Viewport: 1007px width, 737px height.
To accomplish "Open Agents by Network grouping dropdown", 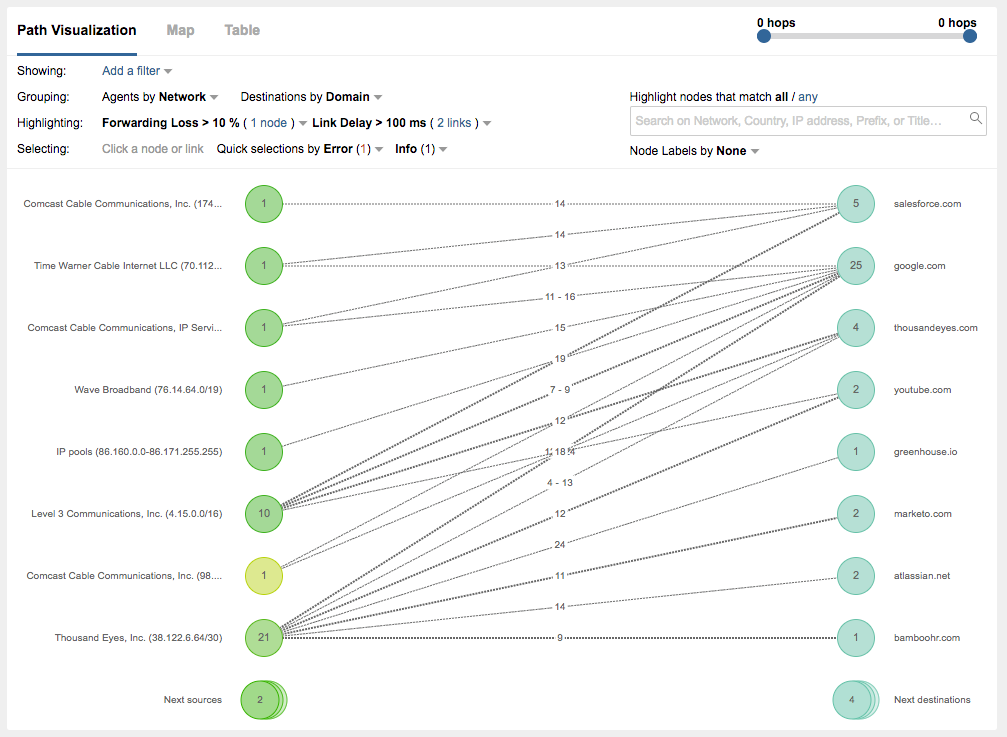I will tap(160, 97).
